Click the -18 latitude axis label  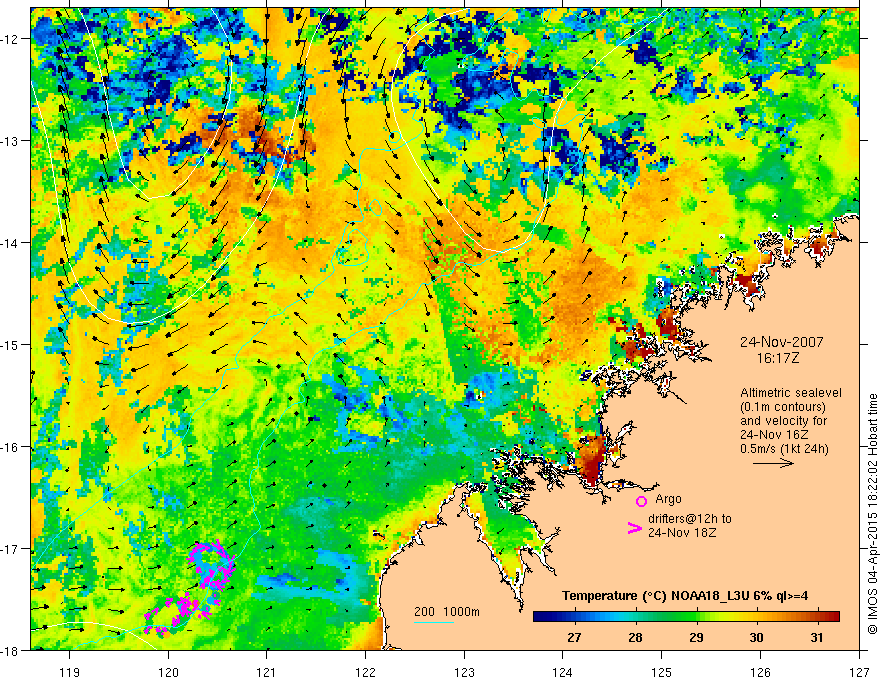pyautogui.click(x=10, y=650)
